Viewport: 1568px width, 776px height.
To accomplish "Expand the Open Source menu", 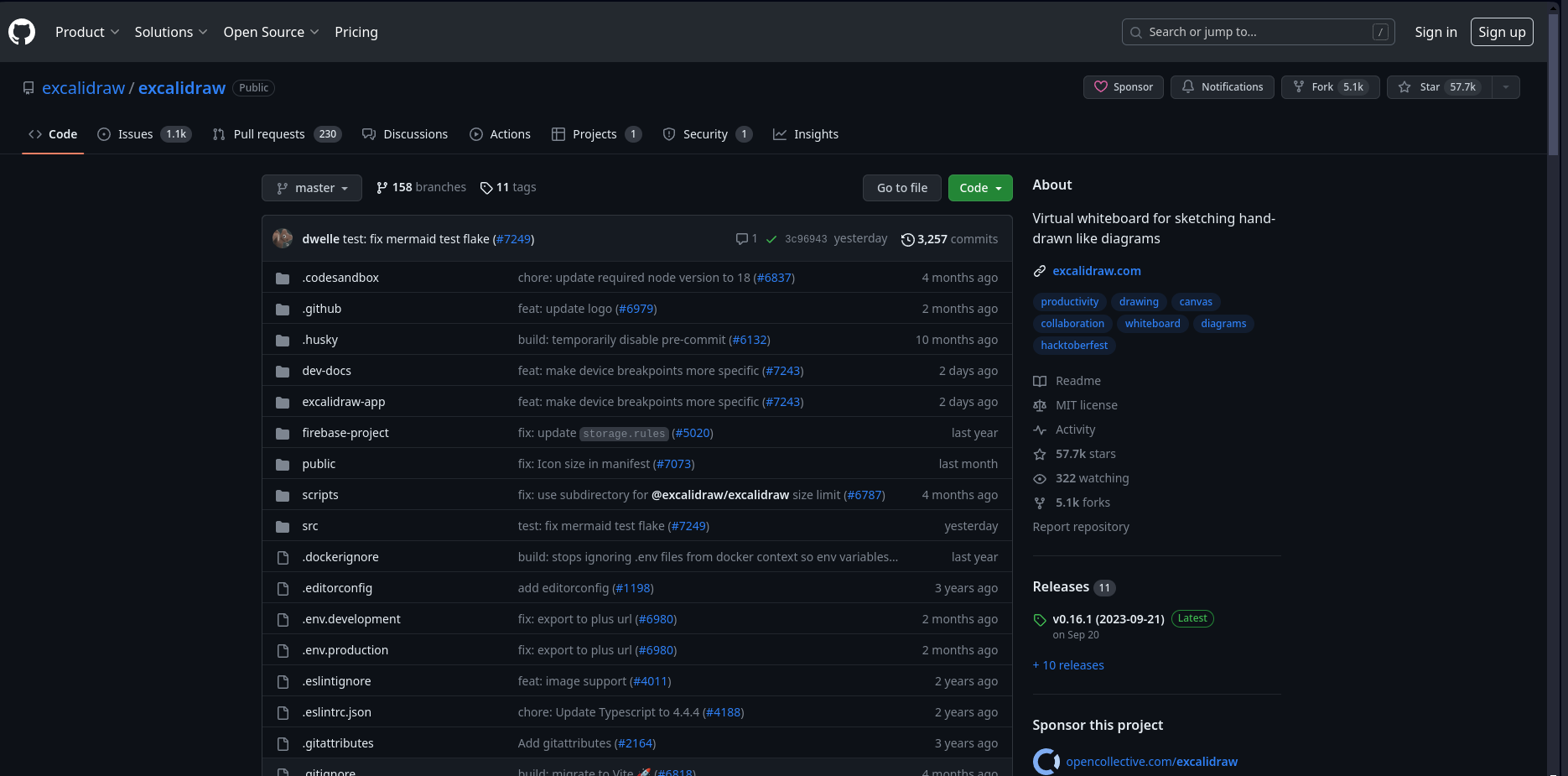I will 271,32.
